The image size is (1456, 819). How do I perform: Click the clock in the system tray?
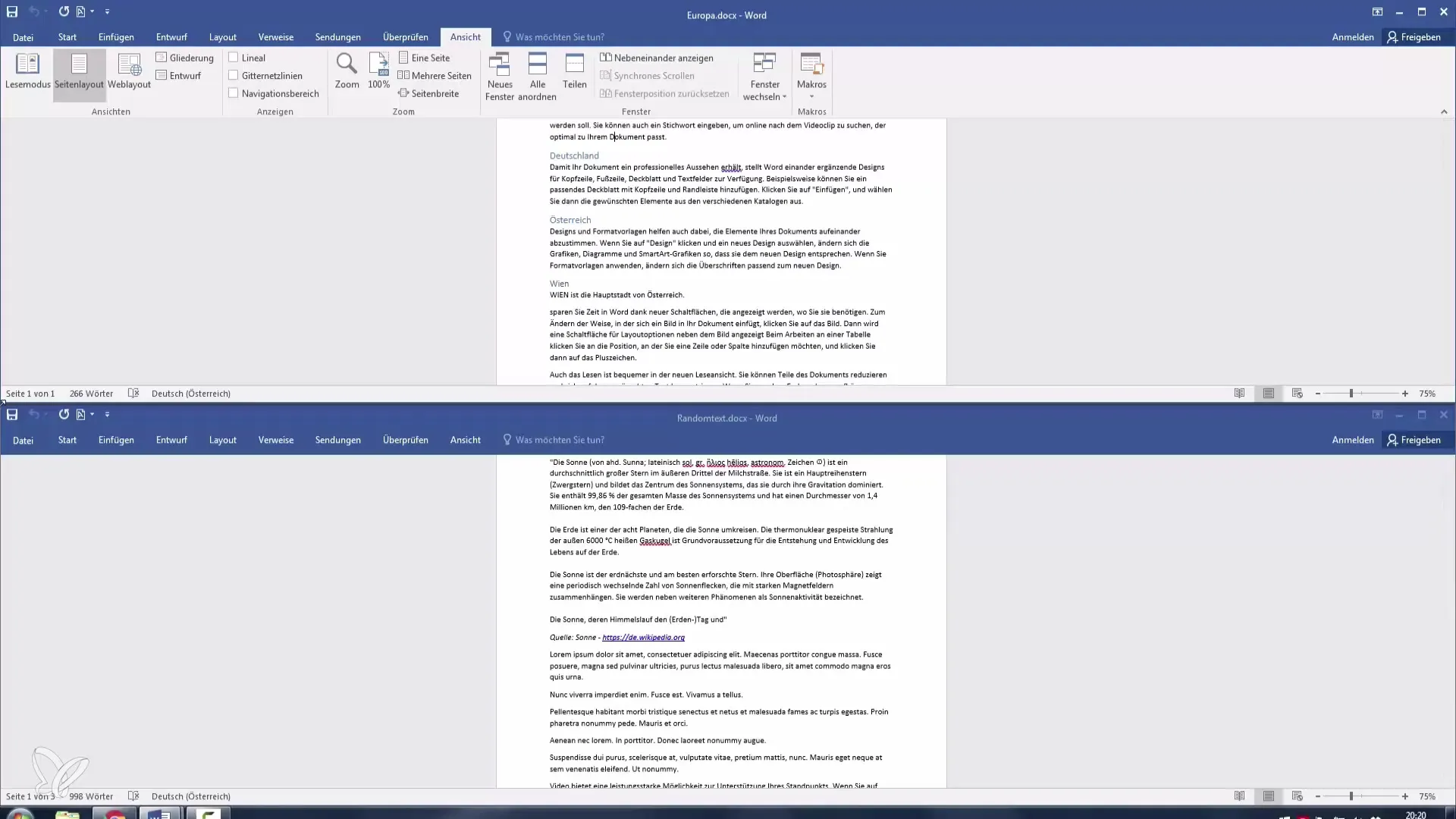tap(1415, 814)
